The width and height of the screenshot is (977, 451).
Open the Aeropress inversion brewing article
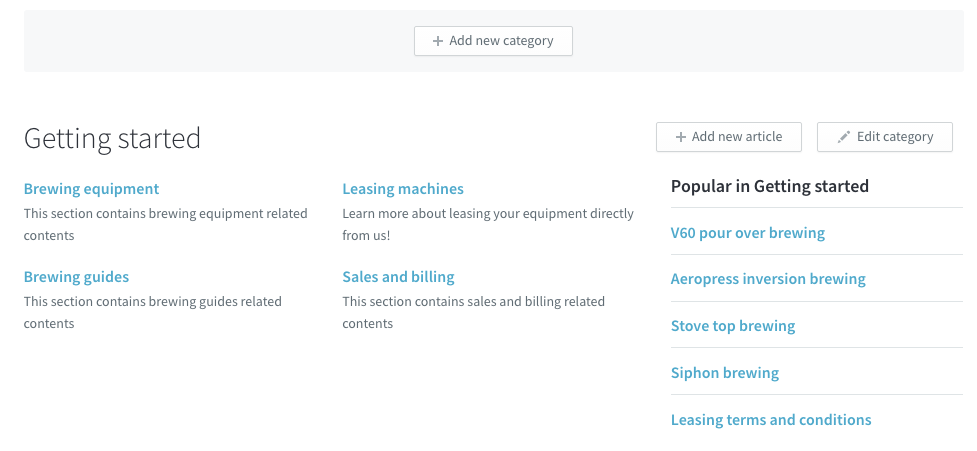click(x=768, y=279)
